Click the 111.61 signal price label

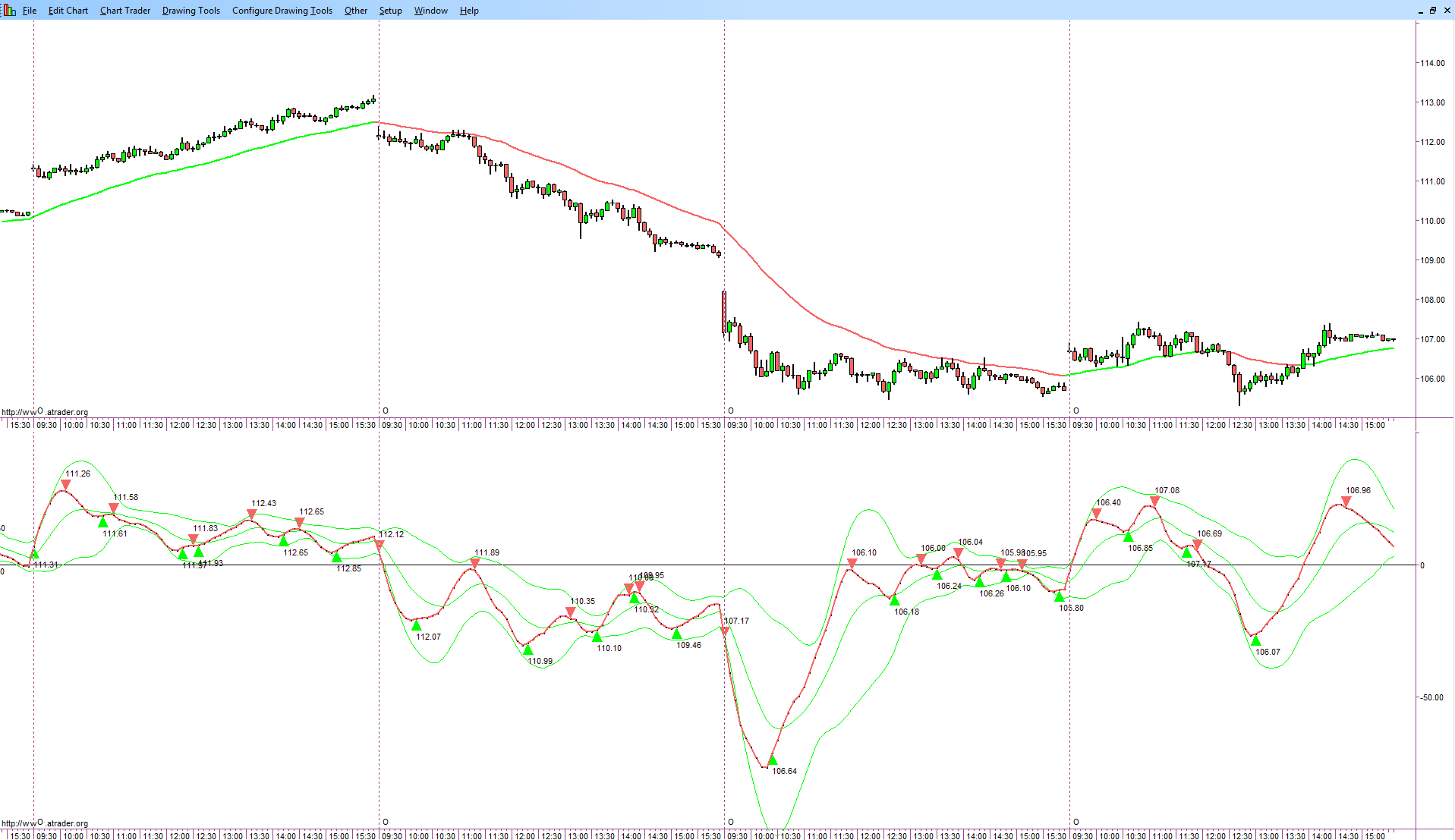[x=115, y=534]
